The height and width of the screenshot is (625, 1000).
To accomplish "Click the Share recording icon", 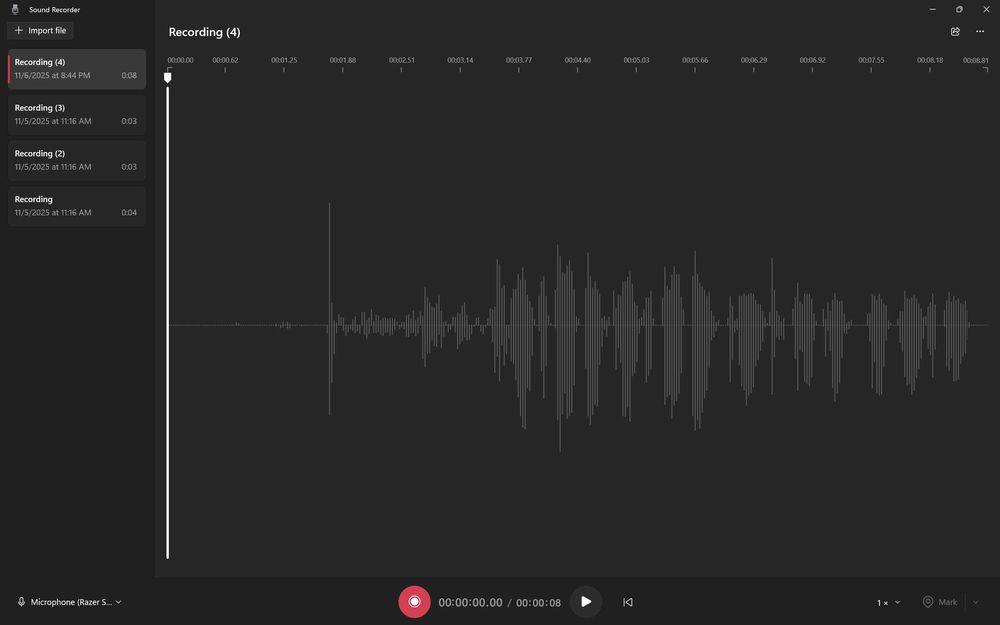I will point(955,31).
